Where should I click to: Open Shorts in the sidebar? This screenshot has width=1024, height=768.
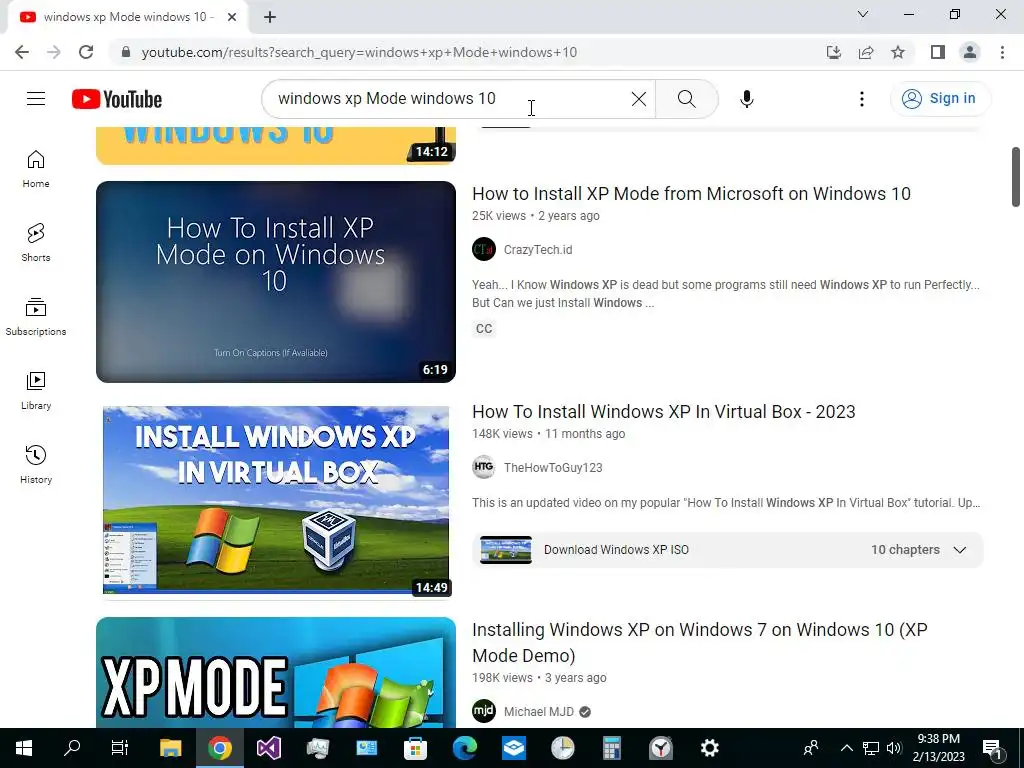36,243
